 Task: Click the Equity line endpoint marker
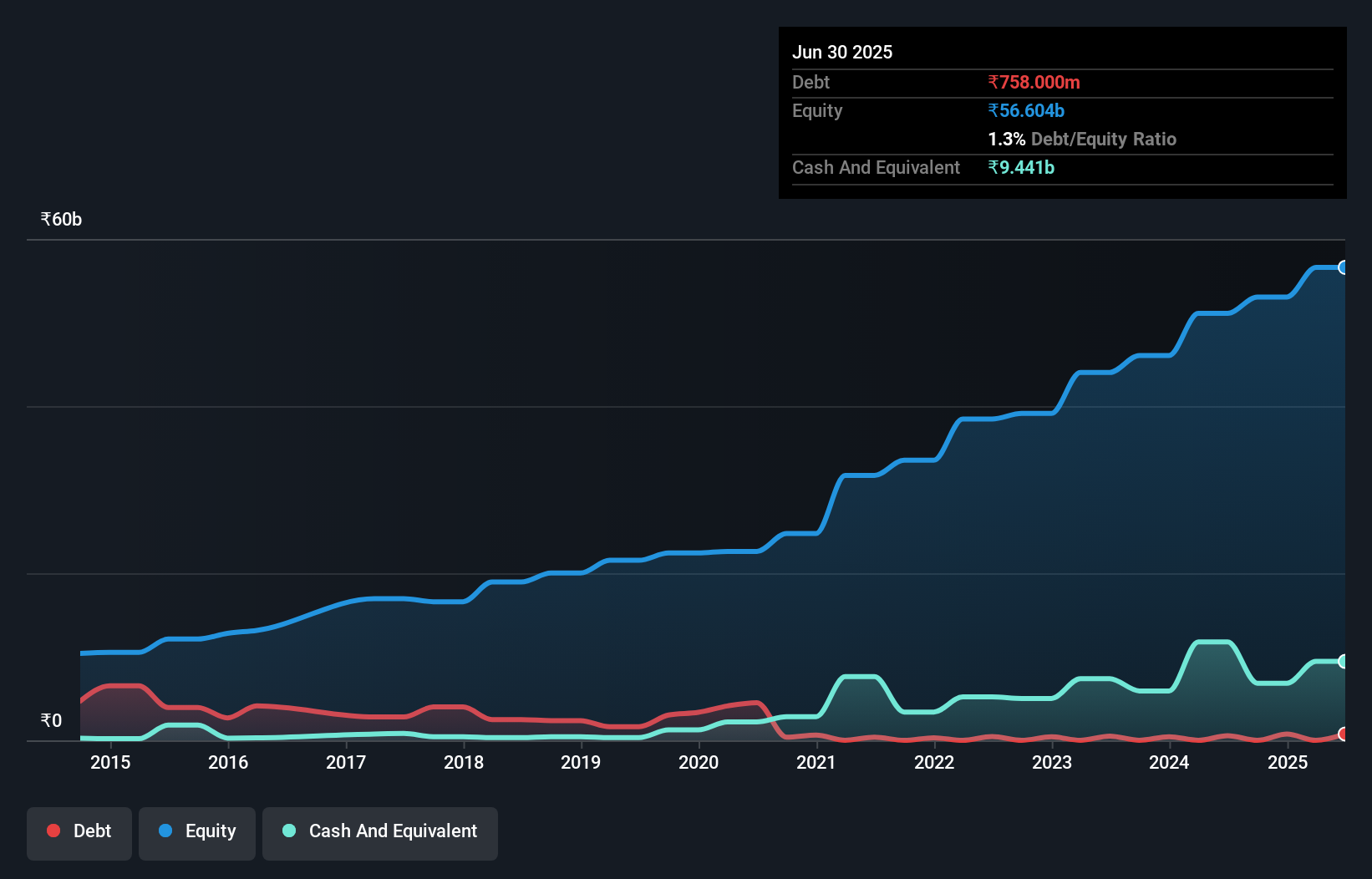pos(1343,267)
